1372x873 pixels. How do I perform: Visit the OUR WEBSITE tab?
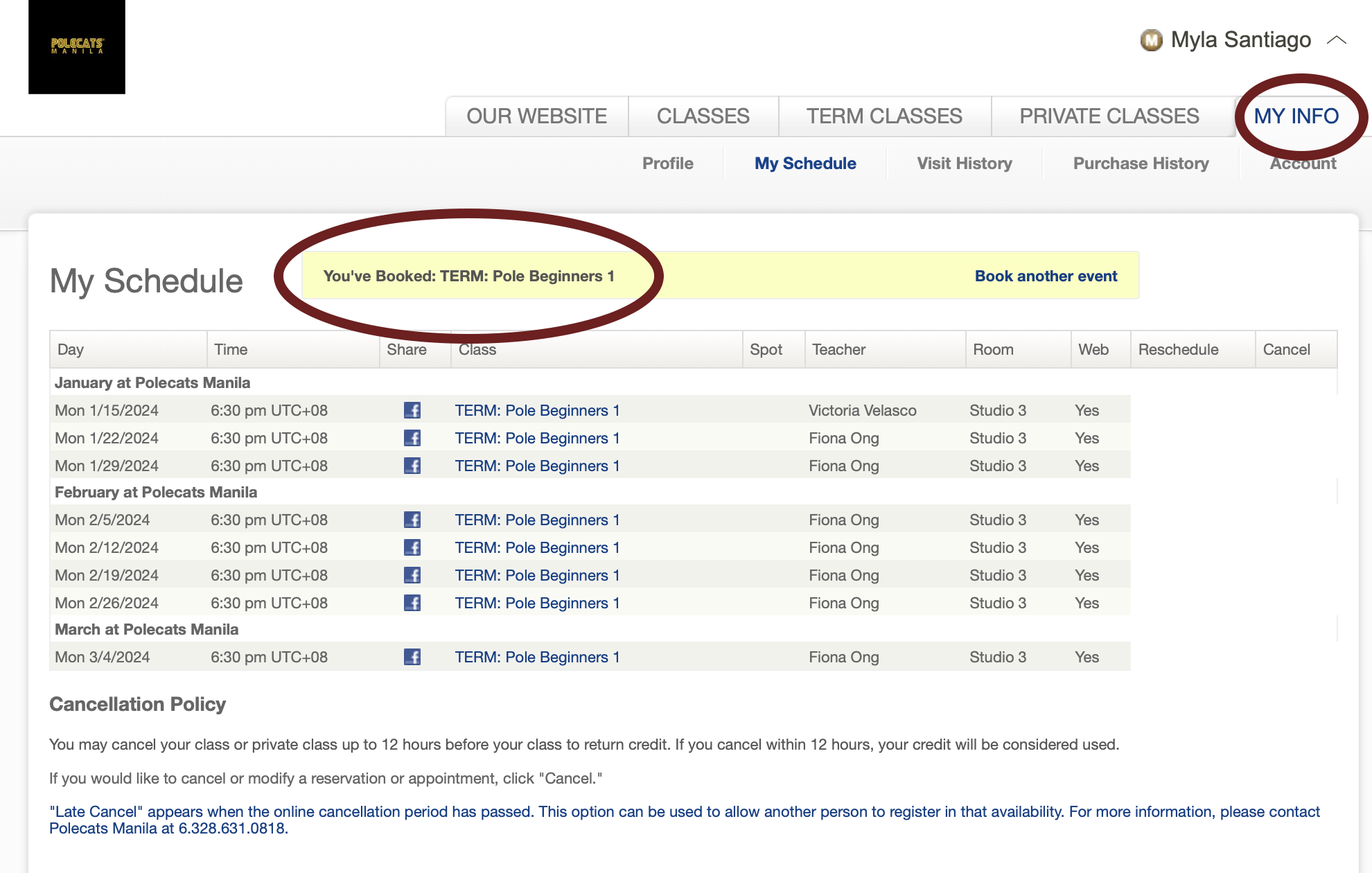tap(536, 116)
